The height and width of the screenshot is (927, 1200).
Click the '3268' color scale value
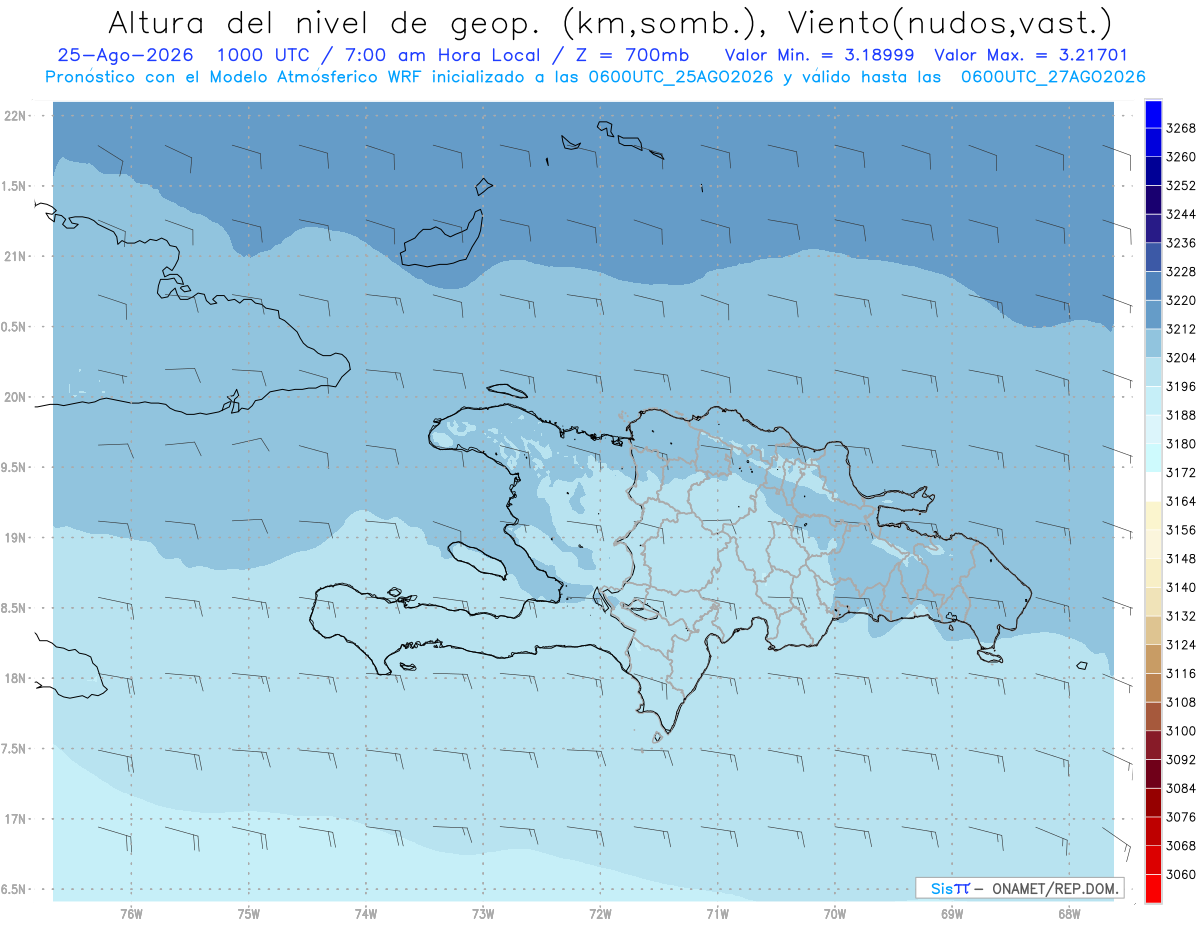tap(1180, 128)
